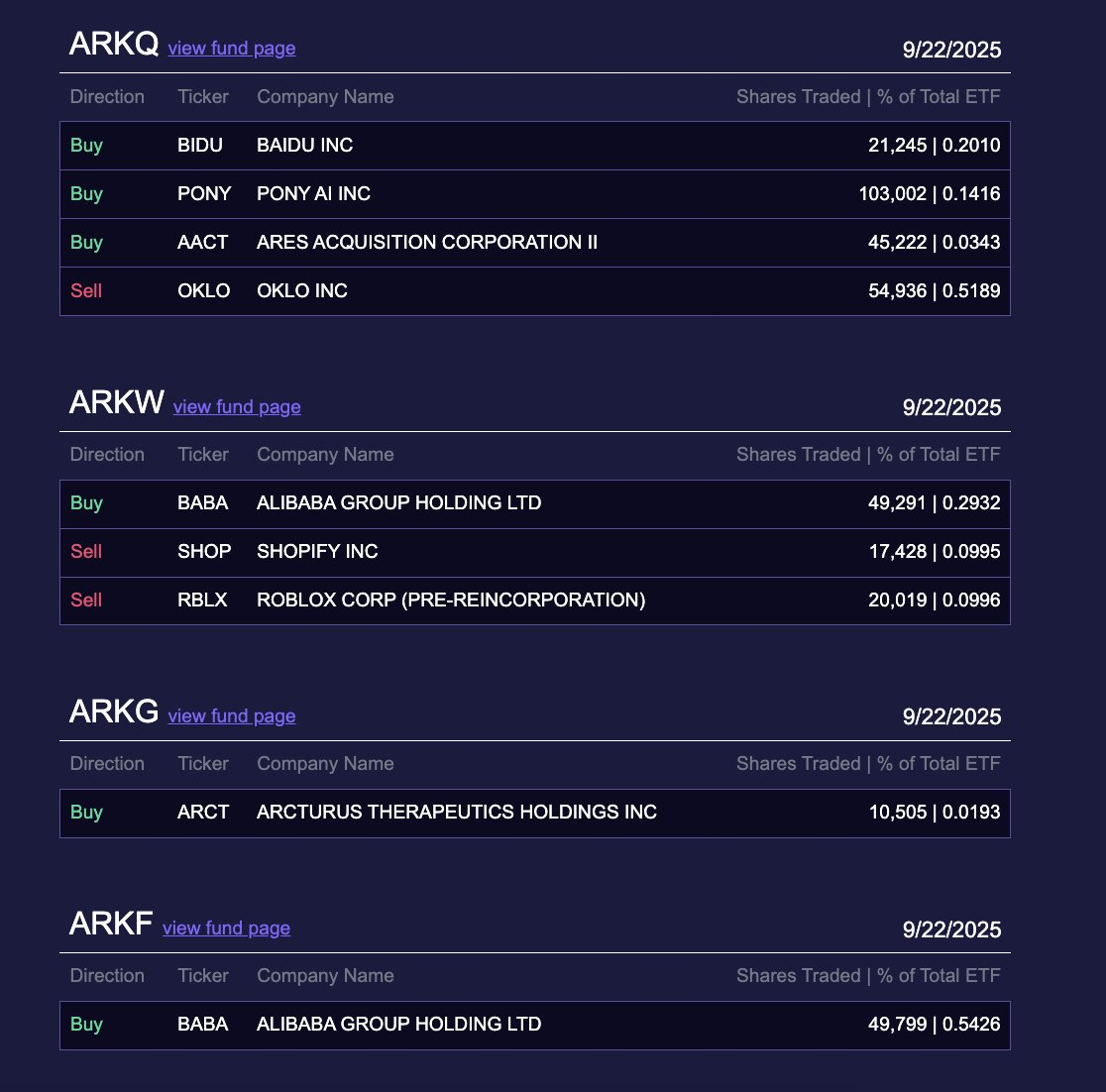Click the ARKW fund heading
This screenshot has width=1106, height=1092.
tap(116, 403)
